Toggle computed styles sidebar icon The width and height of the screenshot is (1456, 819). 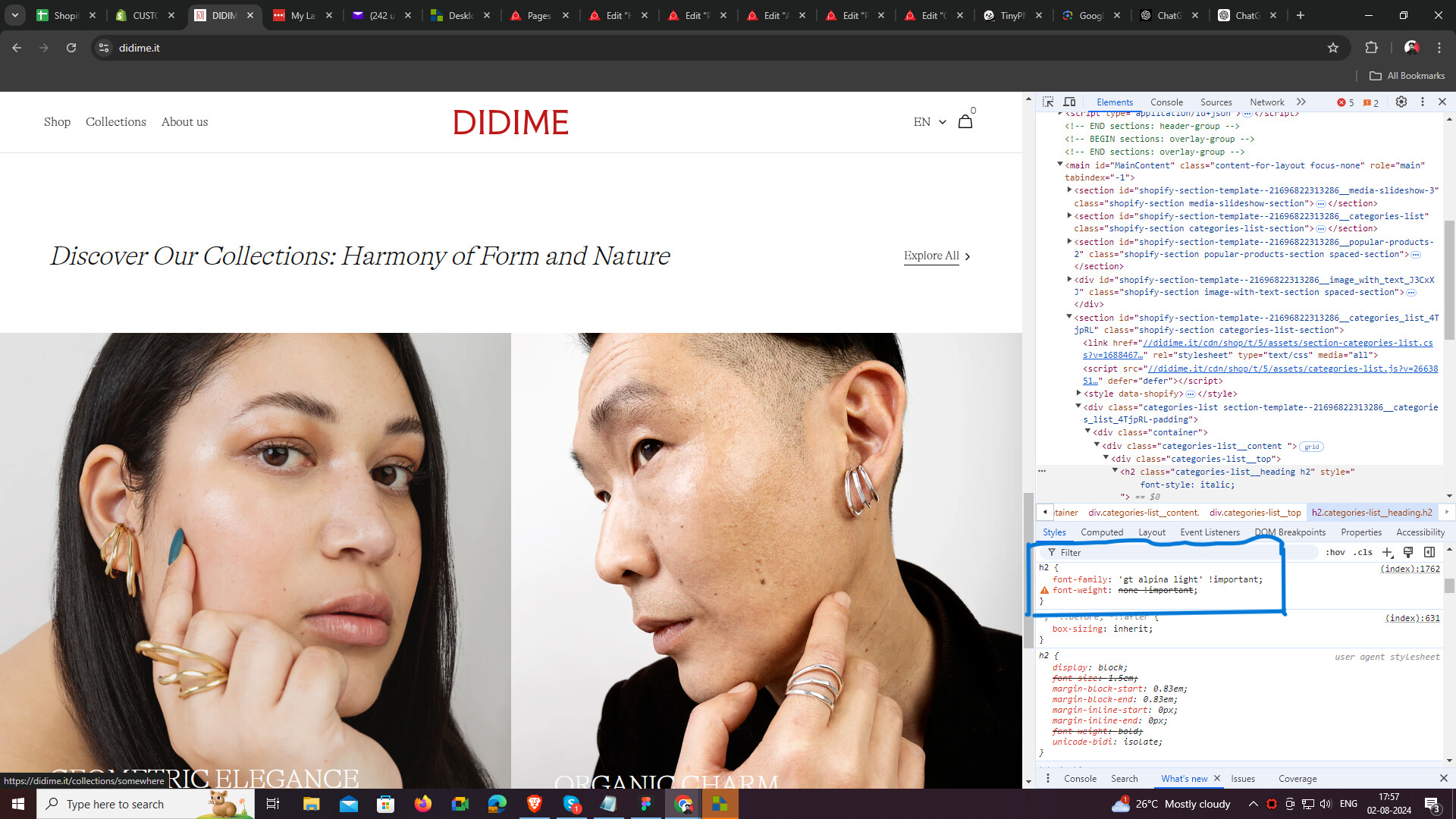[x=1429, y=552]
